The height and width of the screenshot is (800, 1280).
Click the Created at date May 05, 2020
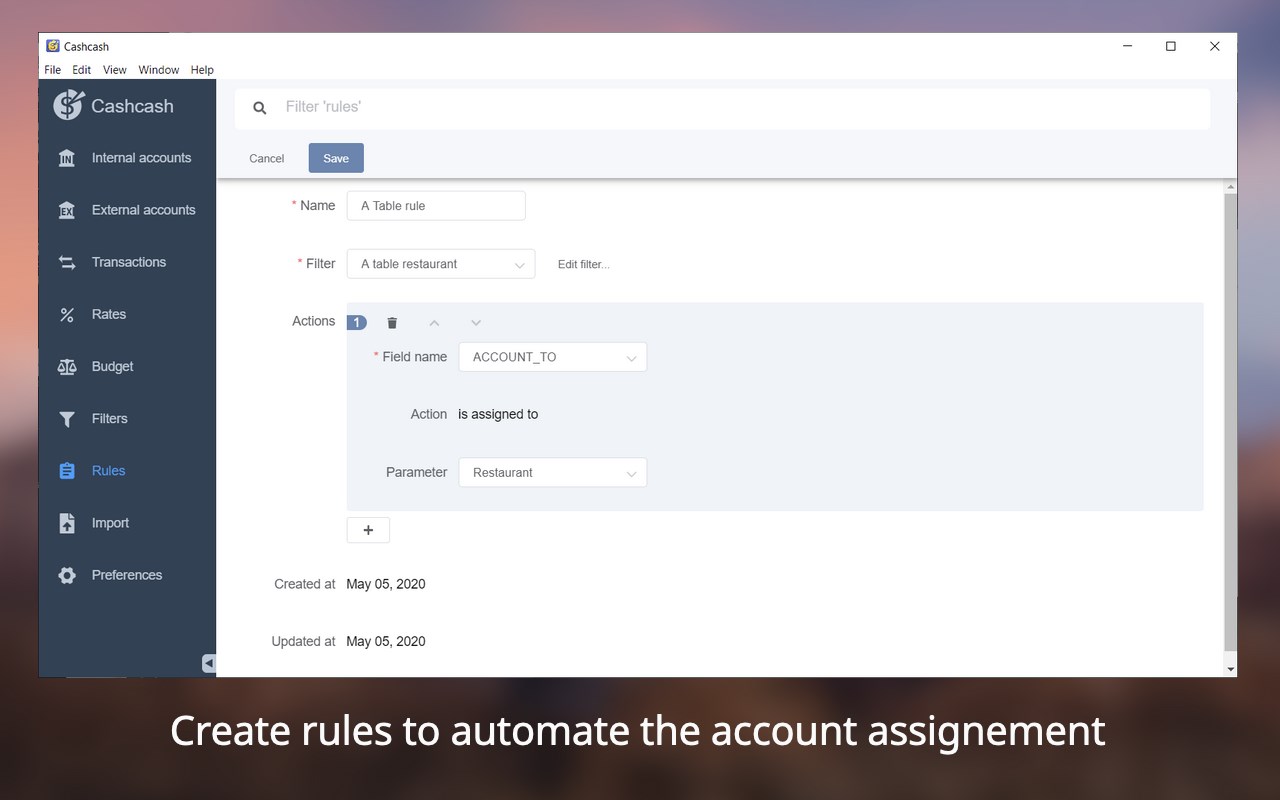click(x=386, y=584)
